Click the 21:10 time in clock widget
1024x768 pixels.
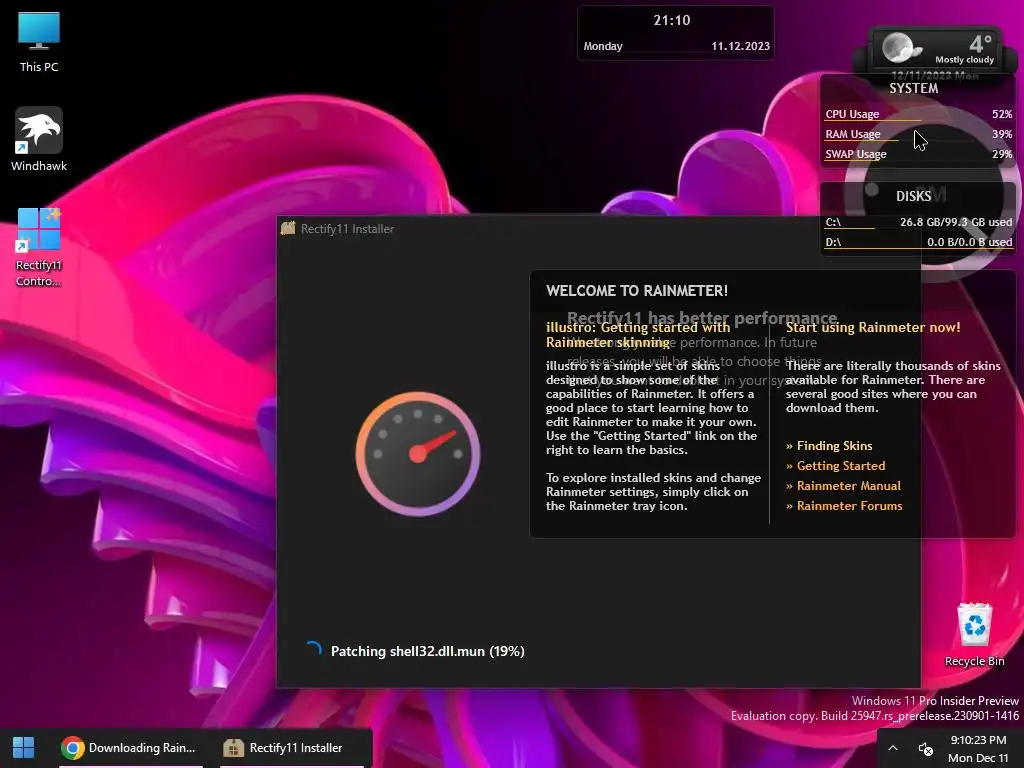pos(672,20)
